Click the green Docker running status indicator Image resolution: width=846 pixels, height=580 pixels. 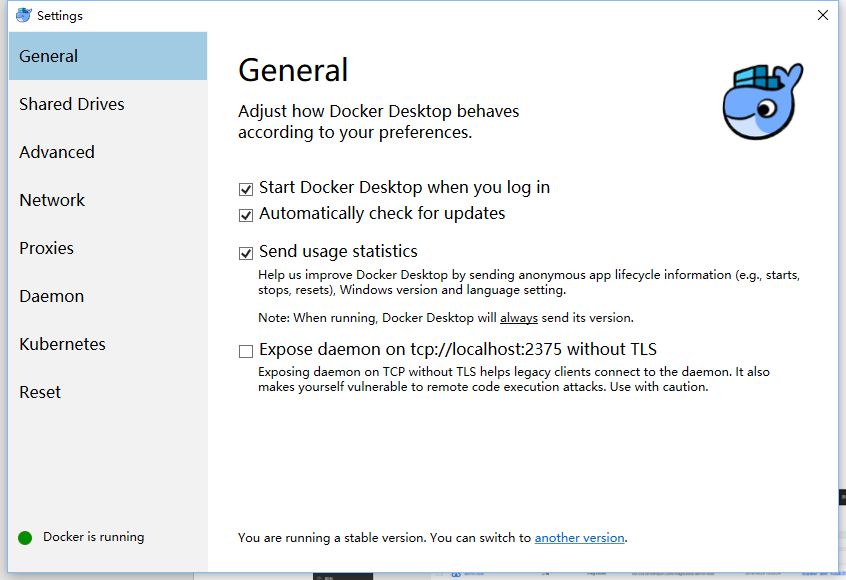[x=25, y=537]
